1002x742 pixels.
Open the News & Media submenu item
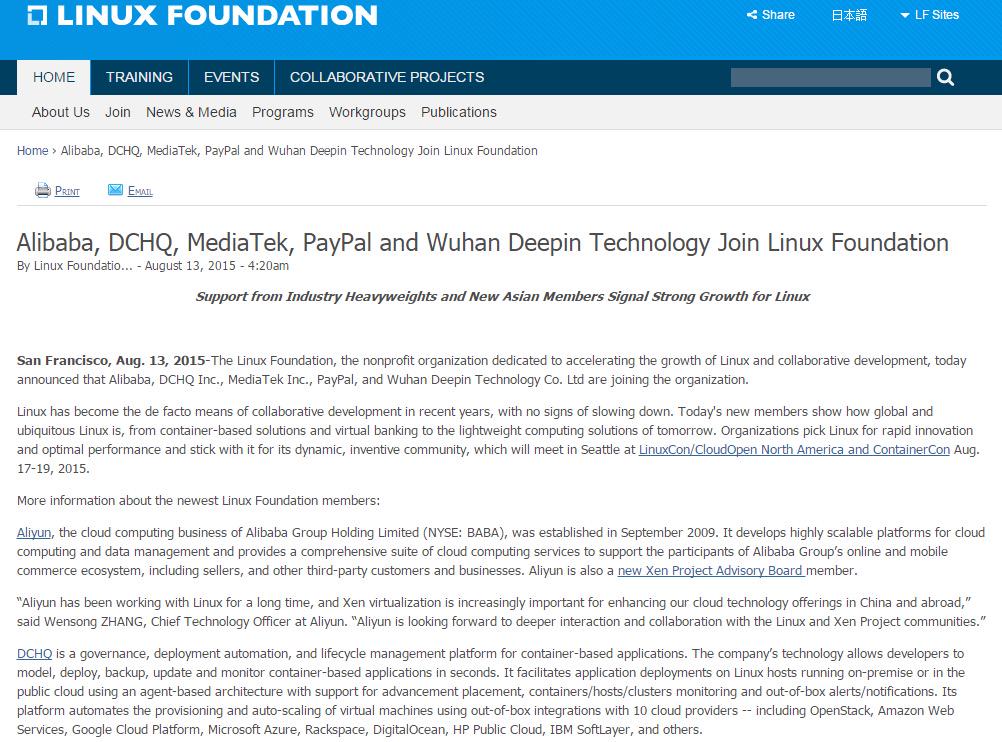[191, 112]
